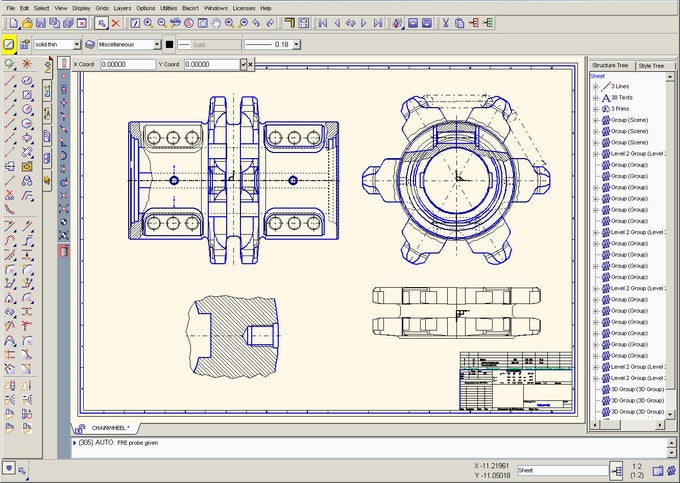Image resolution: width=680 pixels, height=483 pixels.
Task: Click the yellow highlighted line style icon
Action: 9,45
